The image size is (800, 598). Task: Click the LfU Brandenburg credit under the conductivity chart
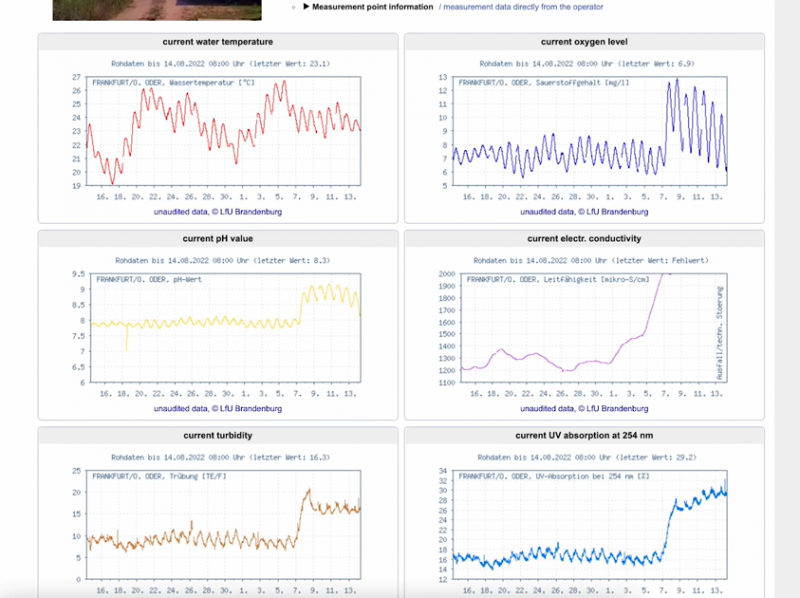pos(586,409)
